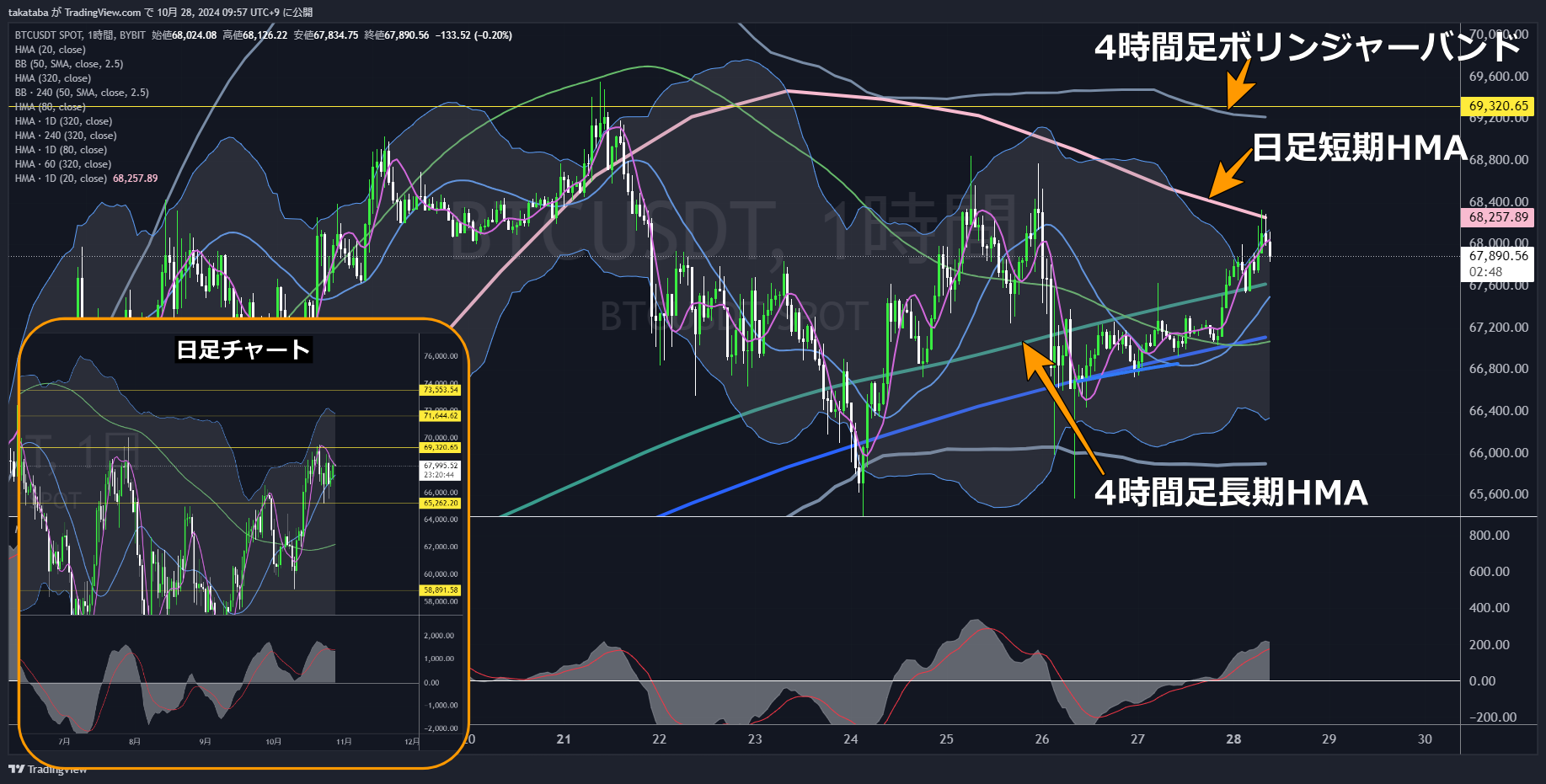Click the 8月 month label in inset chart
This screenshot has width=1546, height=784.
click(135, 742)
